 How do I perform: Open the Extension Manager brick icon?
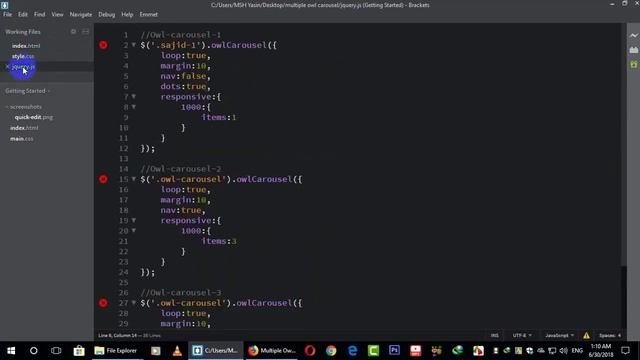click(633, 50)
